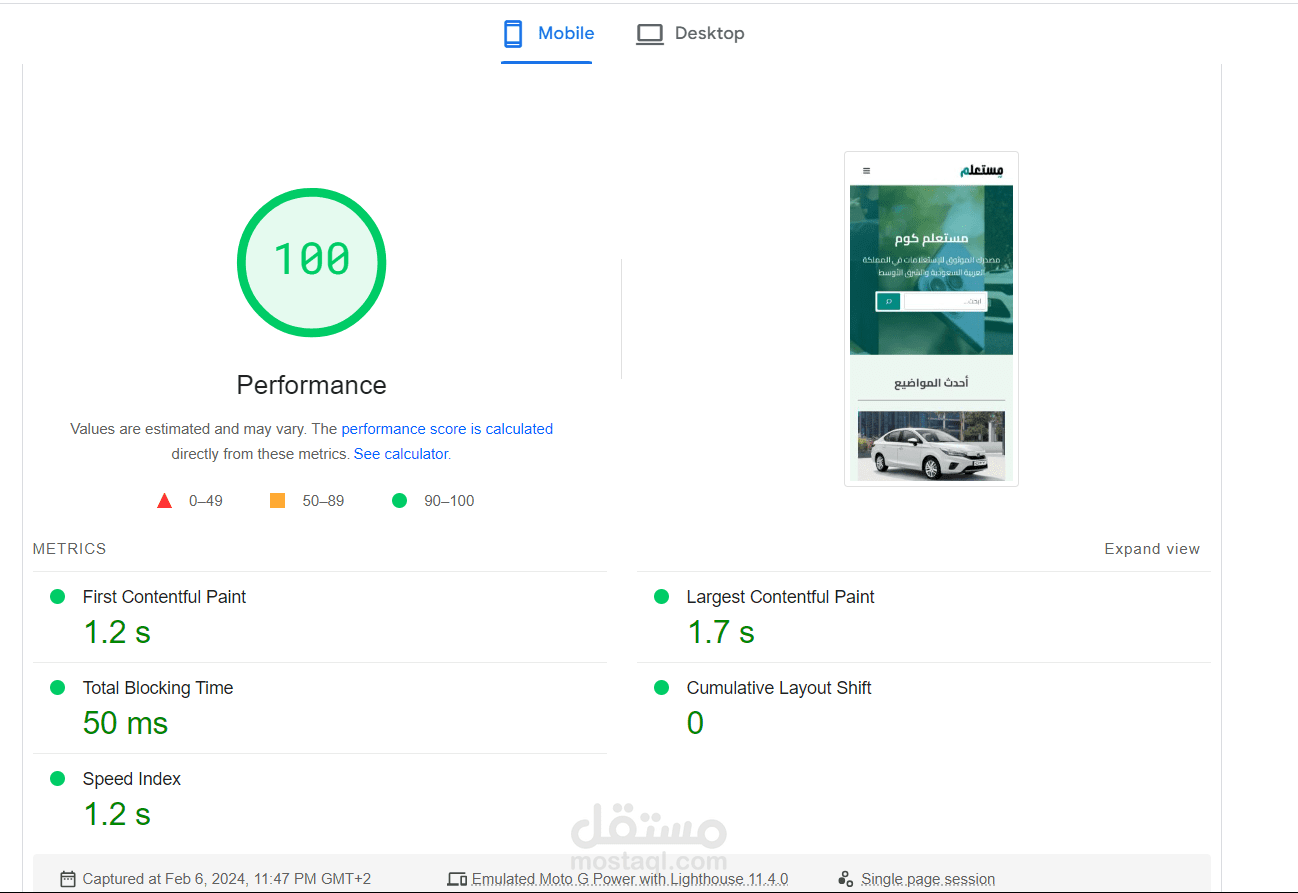Click the Cumulative Layout Shift status dot
This screenshot has width=1298, height=893.
point(661,688)
